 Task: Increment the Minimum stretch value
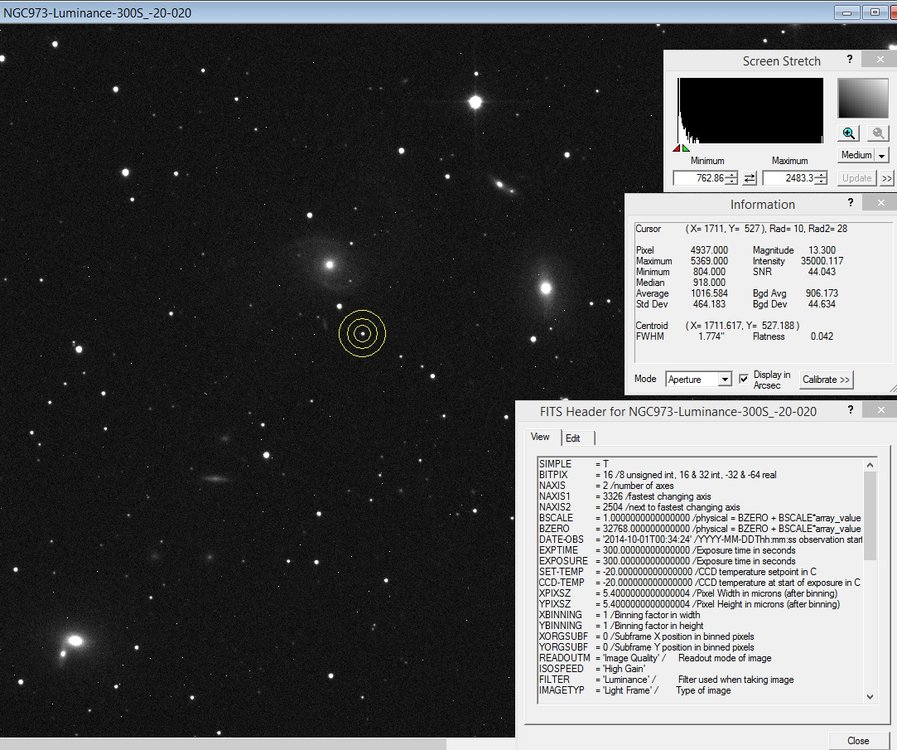click(731, 173)
